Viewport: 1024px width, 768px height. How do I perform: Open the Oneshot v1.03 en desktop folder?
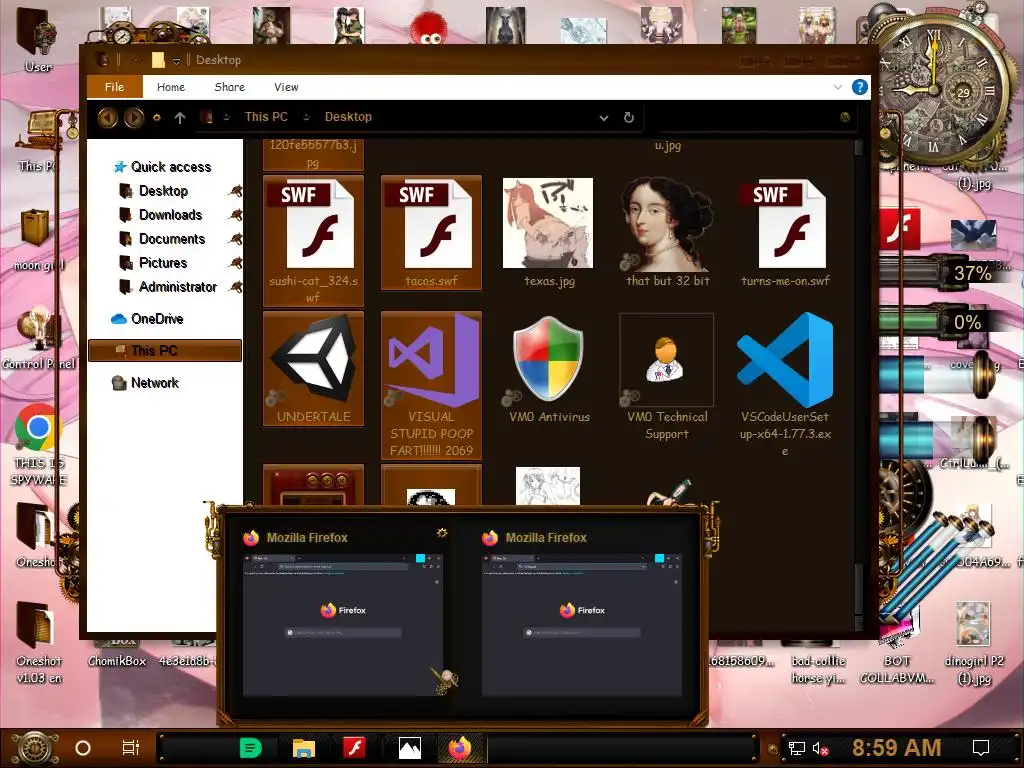tap(39, 643)
